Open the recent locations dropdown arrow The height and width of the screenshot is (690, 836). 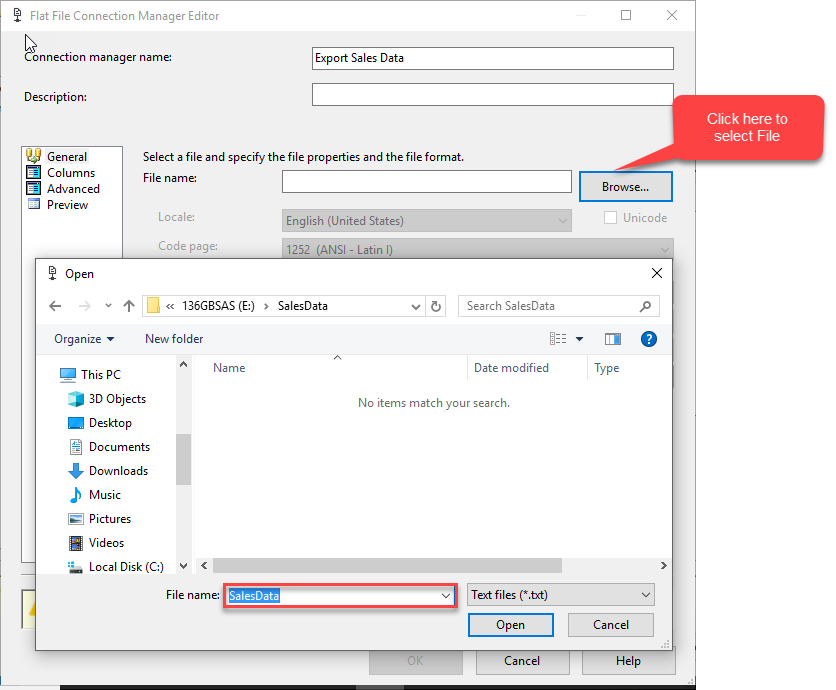pos(108,306)
